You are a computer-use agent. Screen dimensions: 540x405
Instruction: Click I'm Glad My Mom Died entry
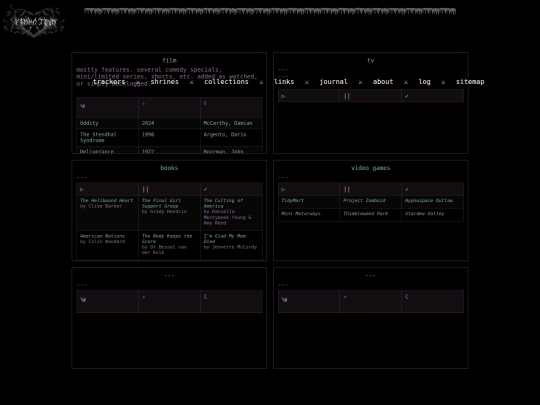coord(230,241)
